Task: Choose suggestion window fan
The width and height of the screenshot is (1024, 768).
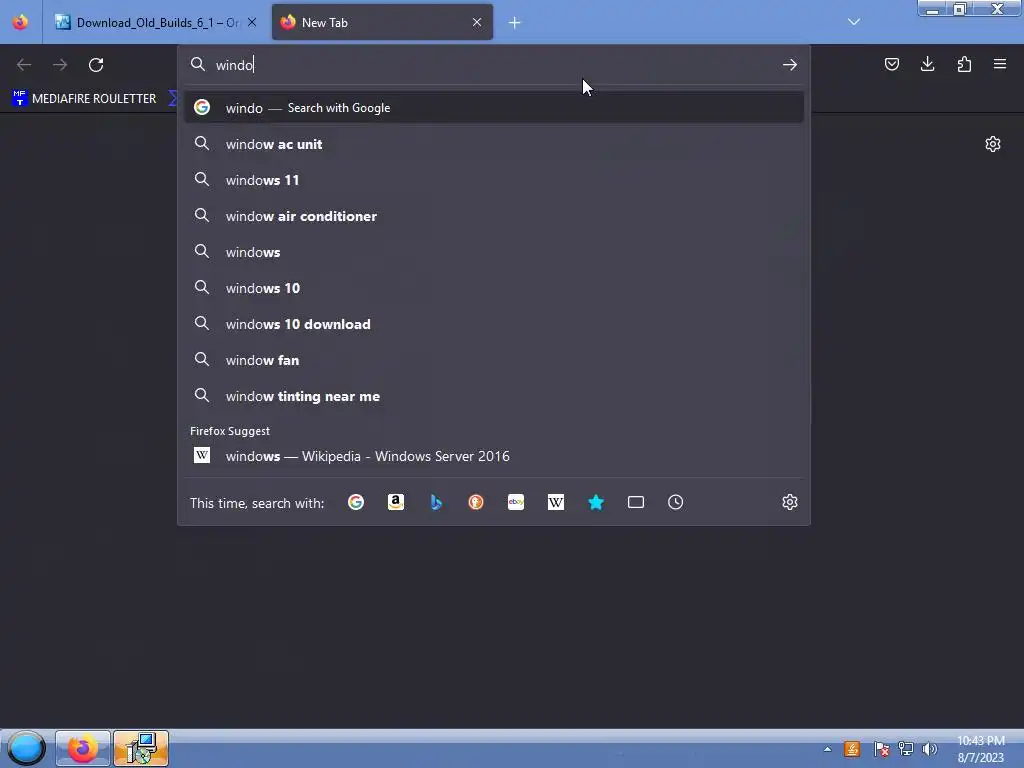Action: click(x=494, y=360)
